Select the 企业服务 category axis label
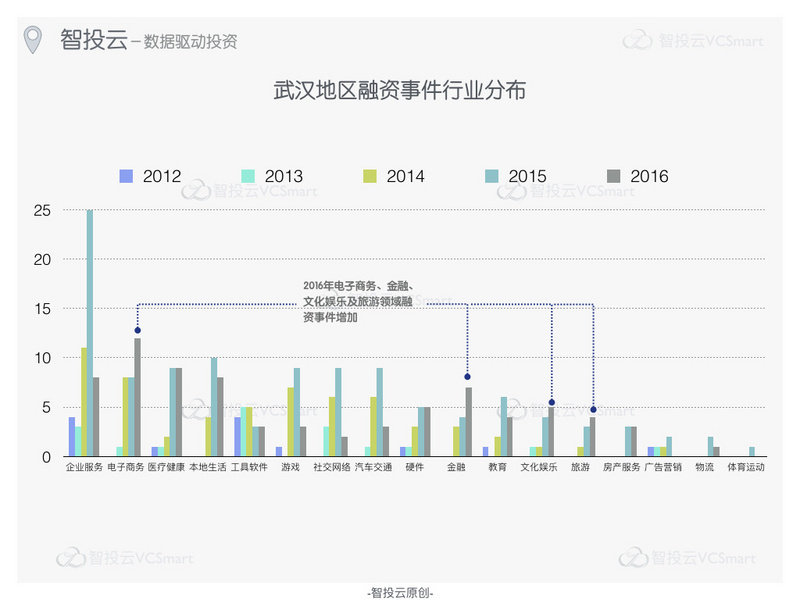 [x=83, y=467]
